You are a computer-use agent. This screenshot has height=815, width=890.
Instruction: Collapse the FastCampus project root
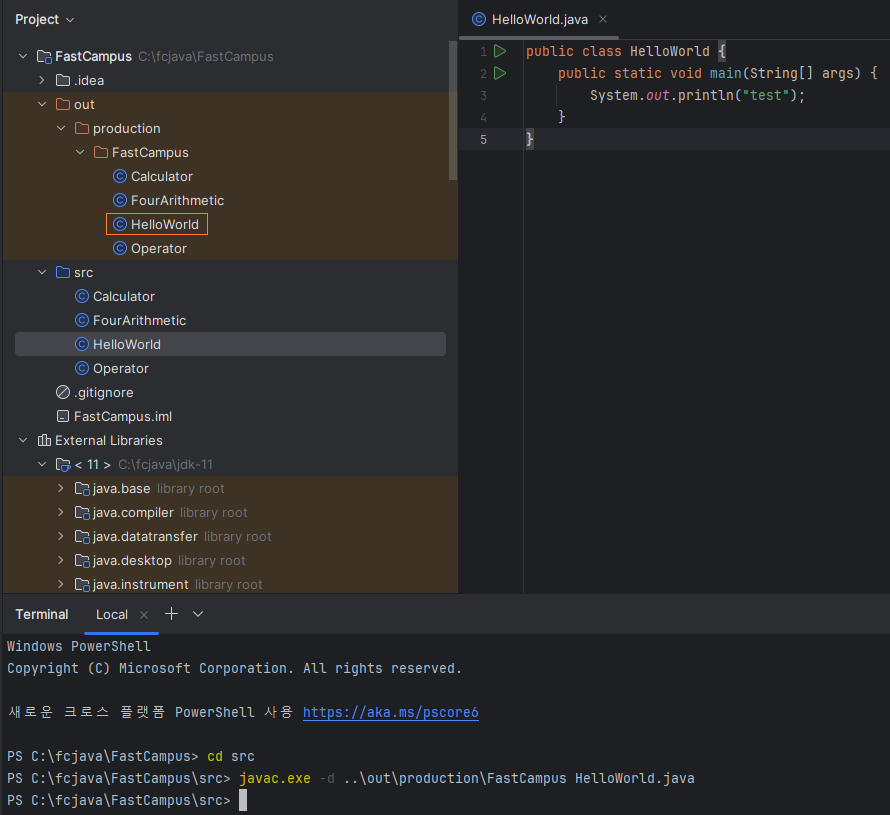point(23,56)
